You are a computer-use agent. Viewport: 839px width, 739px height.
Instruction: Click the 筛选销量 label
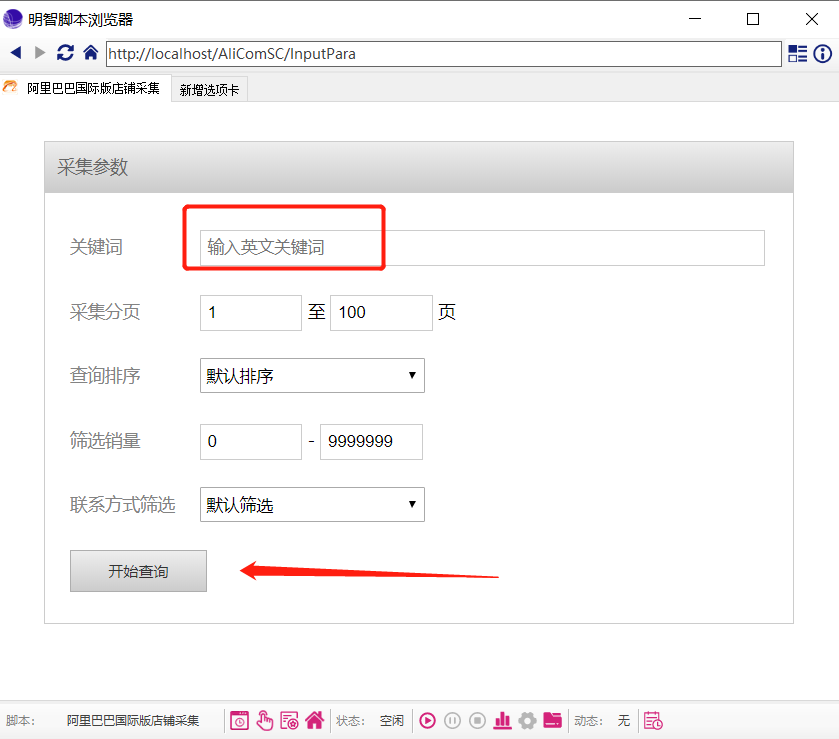[105, 440]
